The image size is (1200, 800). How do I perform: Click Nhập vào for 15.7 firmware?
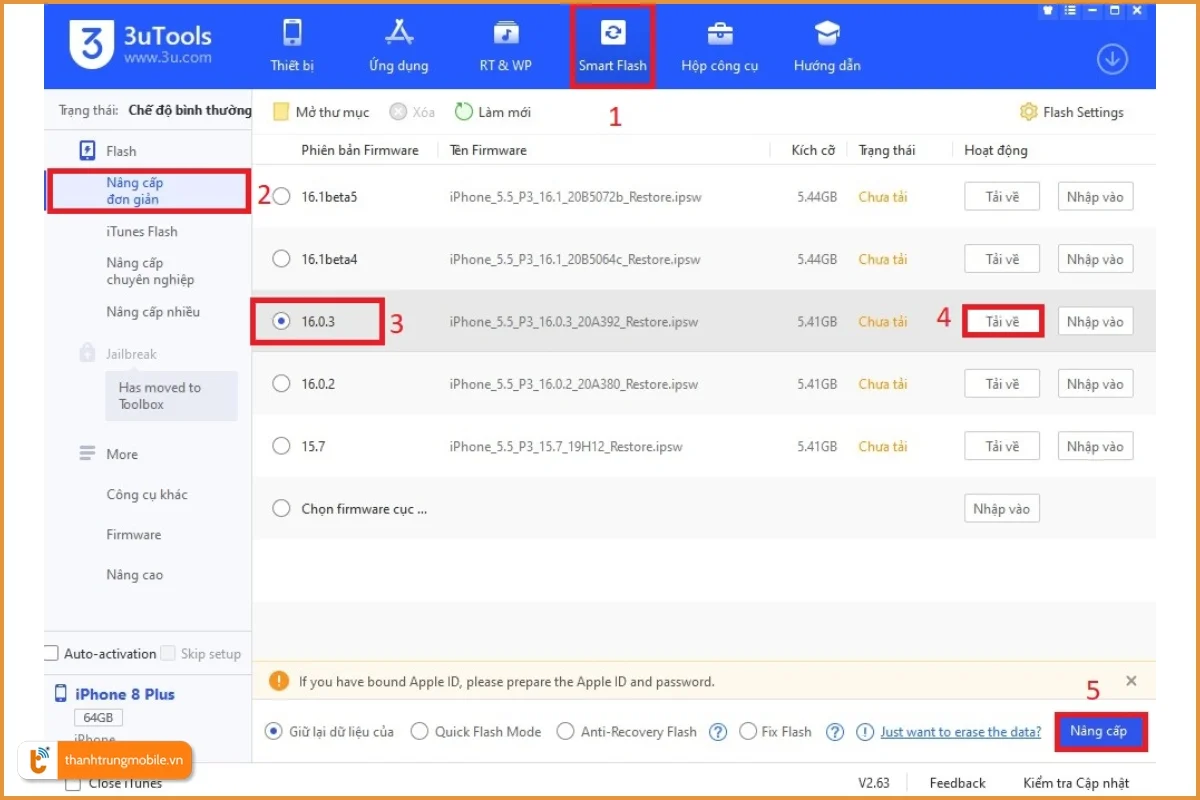coord(1095,447)
